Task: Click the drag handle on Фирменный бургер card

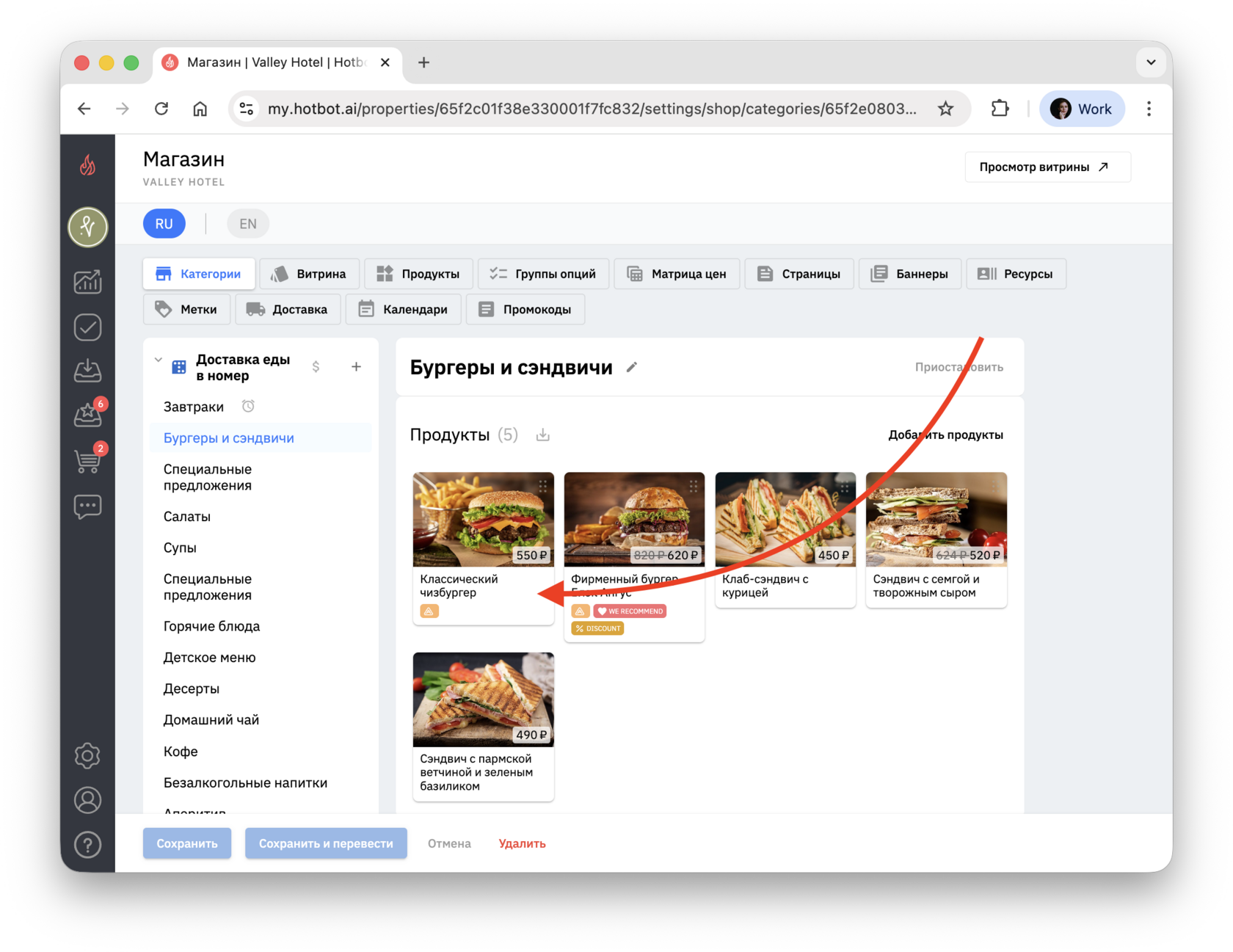Action: (x=694, y=486)
